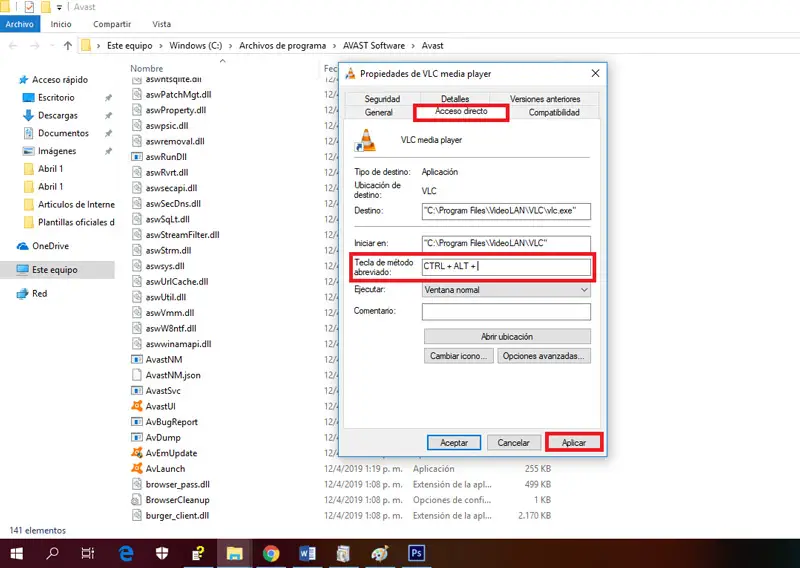This screenshot has width=800, height=568.
Task: Open File Explorer taskbar icon
Action: [x=235, y=553]
